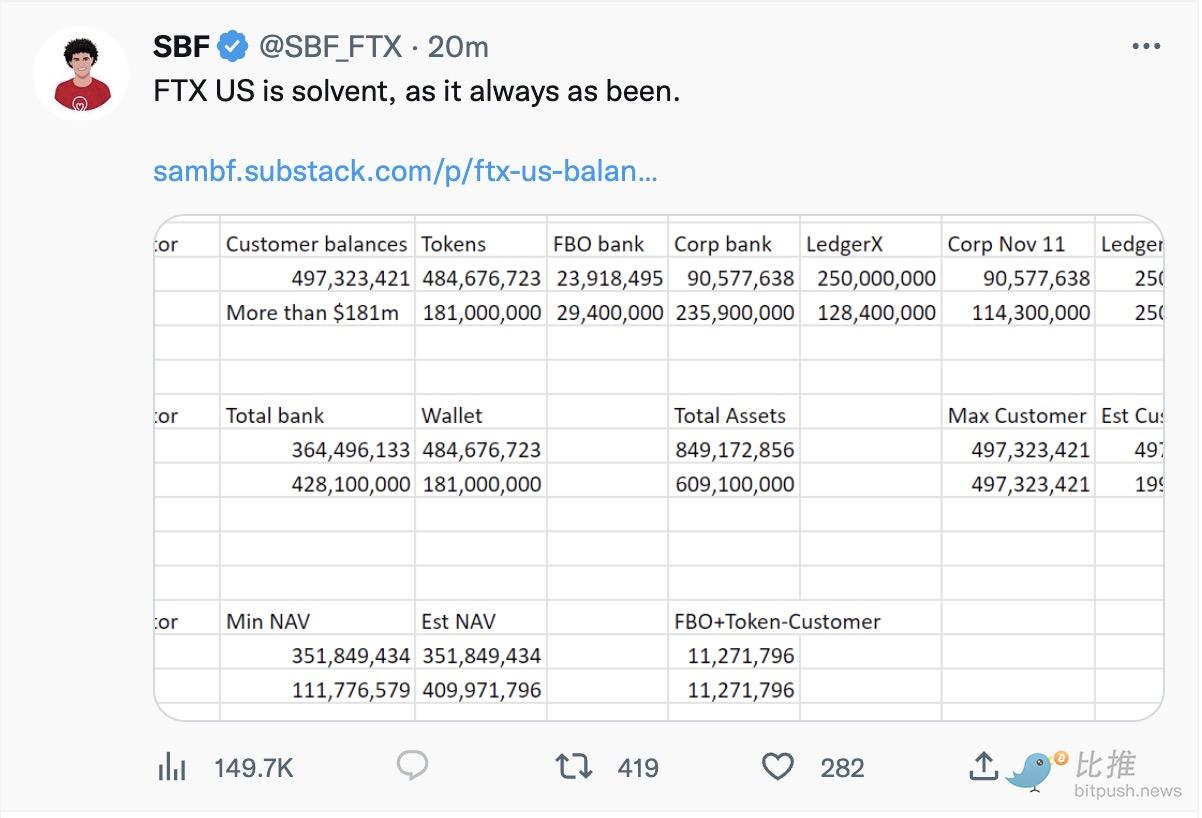Click the retweet arrows icon
Image resolution: width=1202 pixels, height=818 pixels.
point(574,767)
